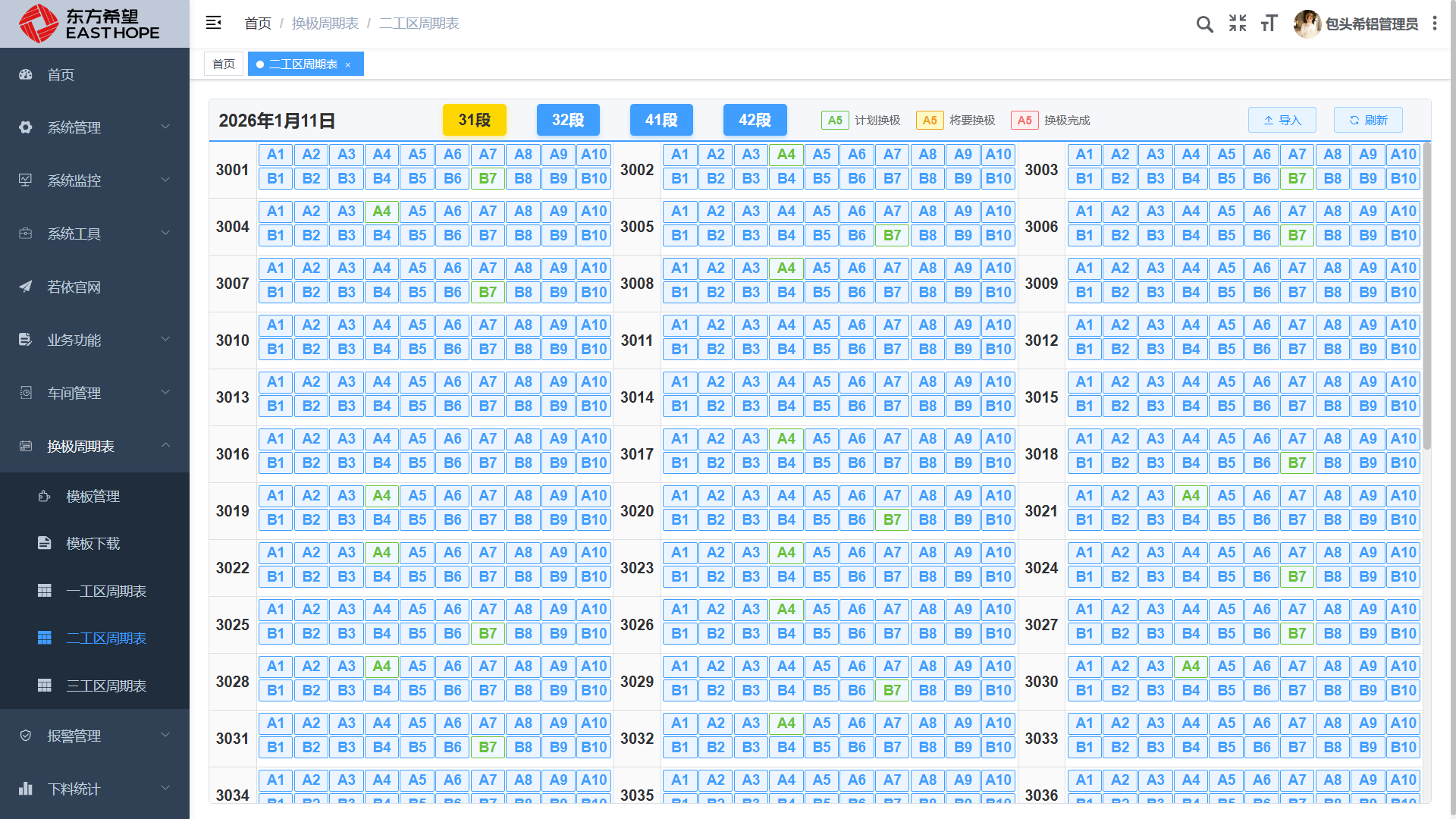This screenshot has width=1456, height=819.
Task: Switch to the 32段 section
Action: point(568,120)
